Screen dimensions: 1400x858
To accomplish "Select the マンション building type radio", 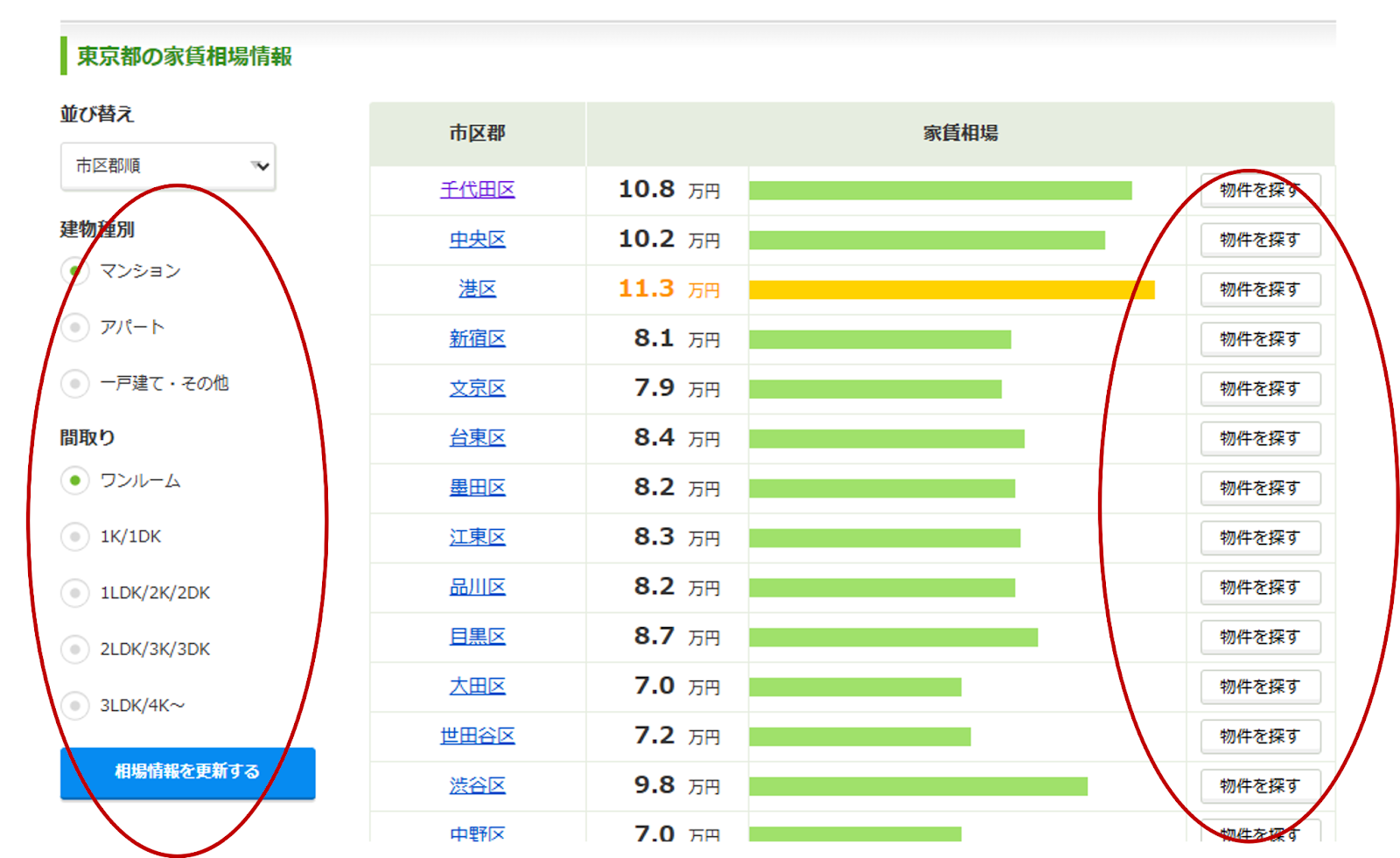I will coord(75,271).
